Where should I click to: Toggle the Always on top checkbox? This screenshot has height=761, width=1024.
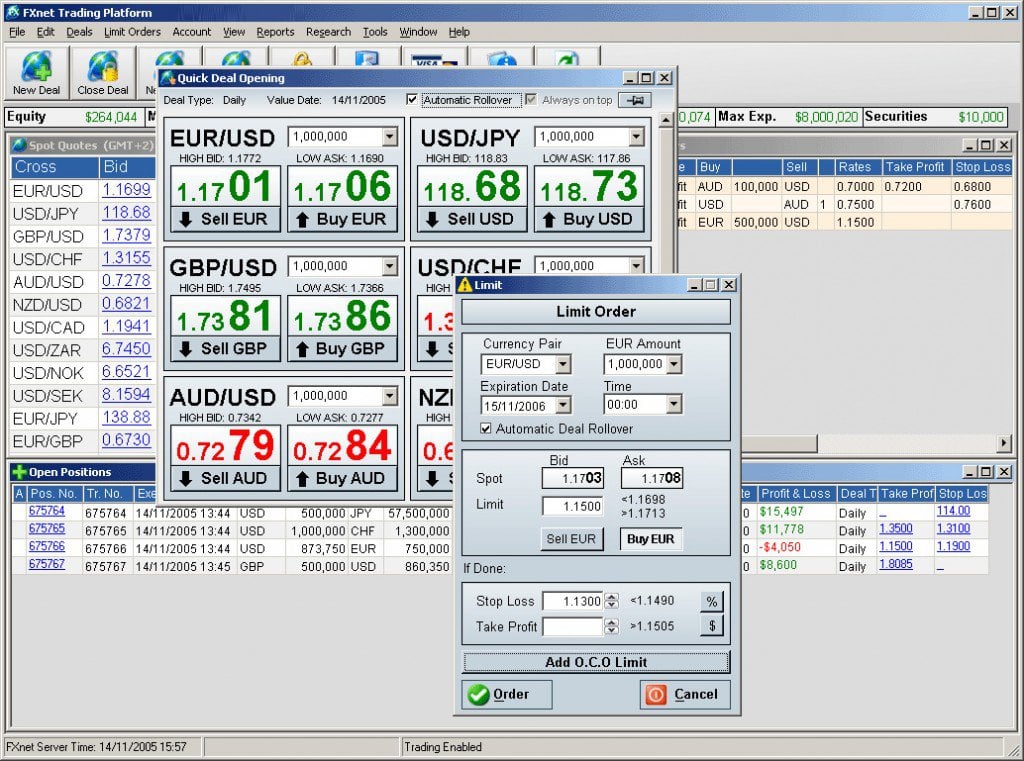[531, 100]
